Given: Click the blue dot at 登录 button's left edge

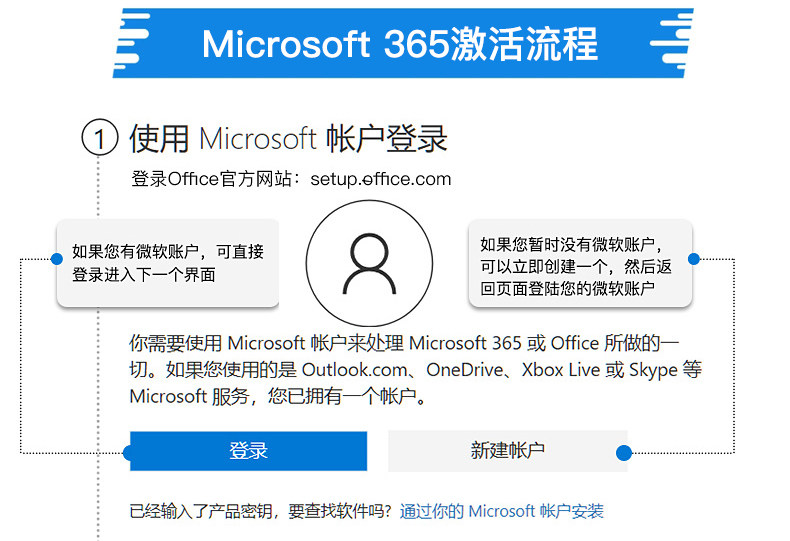Looking at the screenshot, I should [x=127, y=452].
